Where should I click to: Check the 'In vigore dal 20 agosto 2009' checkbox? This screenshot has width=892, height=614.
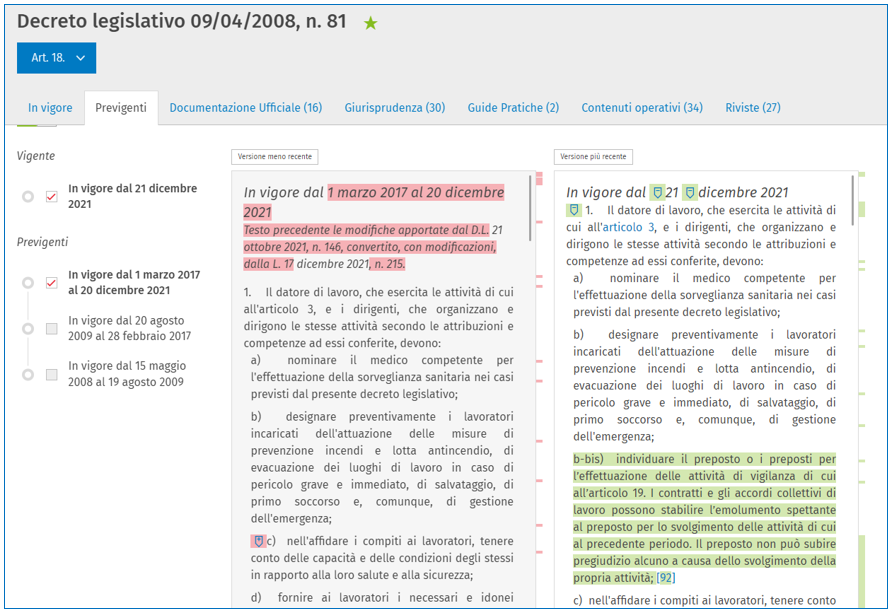point(52,328)
